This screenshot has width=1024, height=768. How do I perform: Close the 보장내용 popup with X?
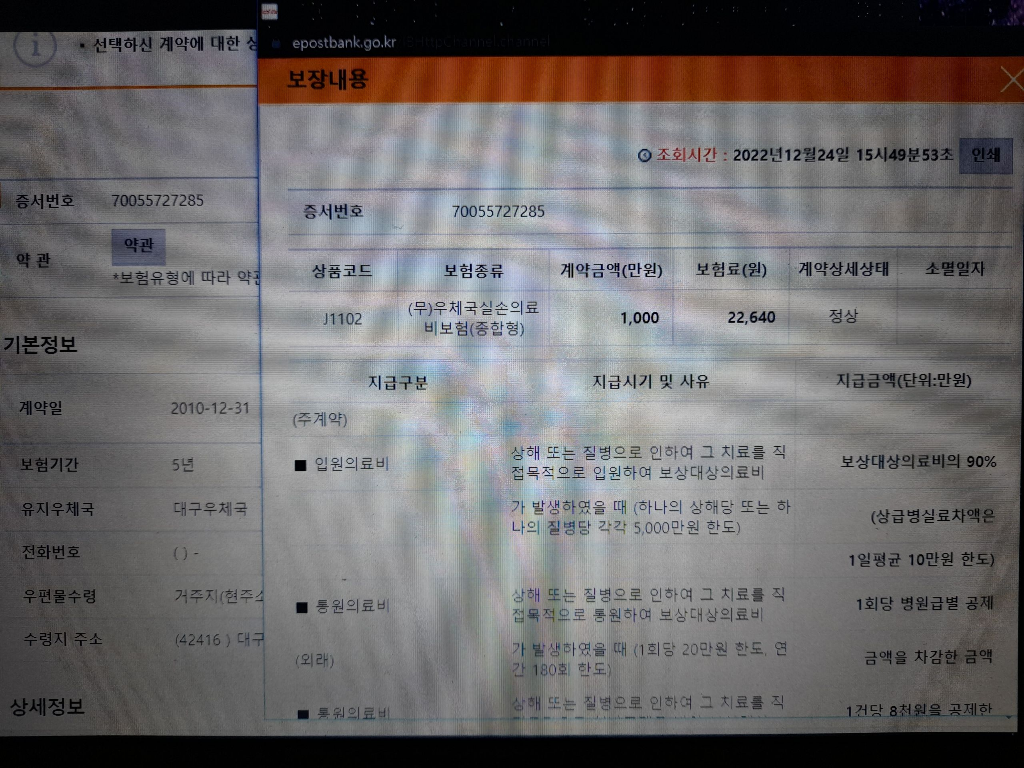[x=1011, y=79]
